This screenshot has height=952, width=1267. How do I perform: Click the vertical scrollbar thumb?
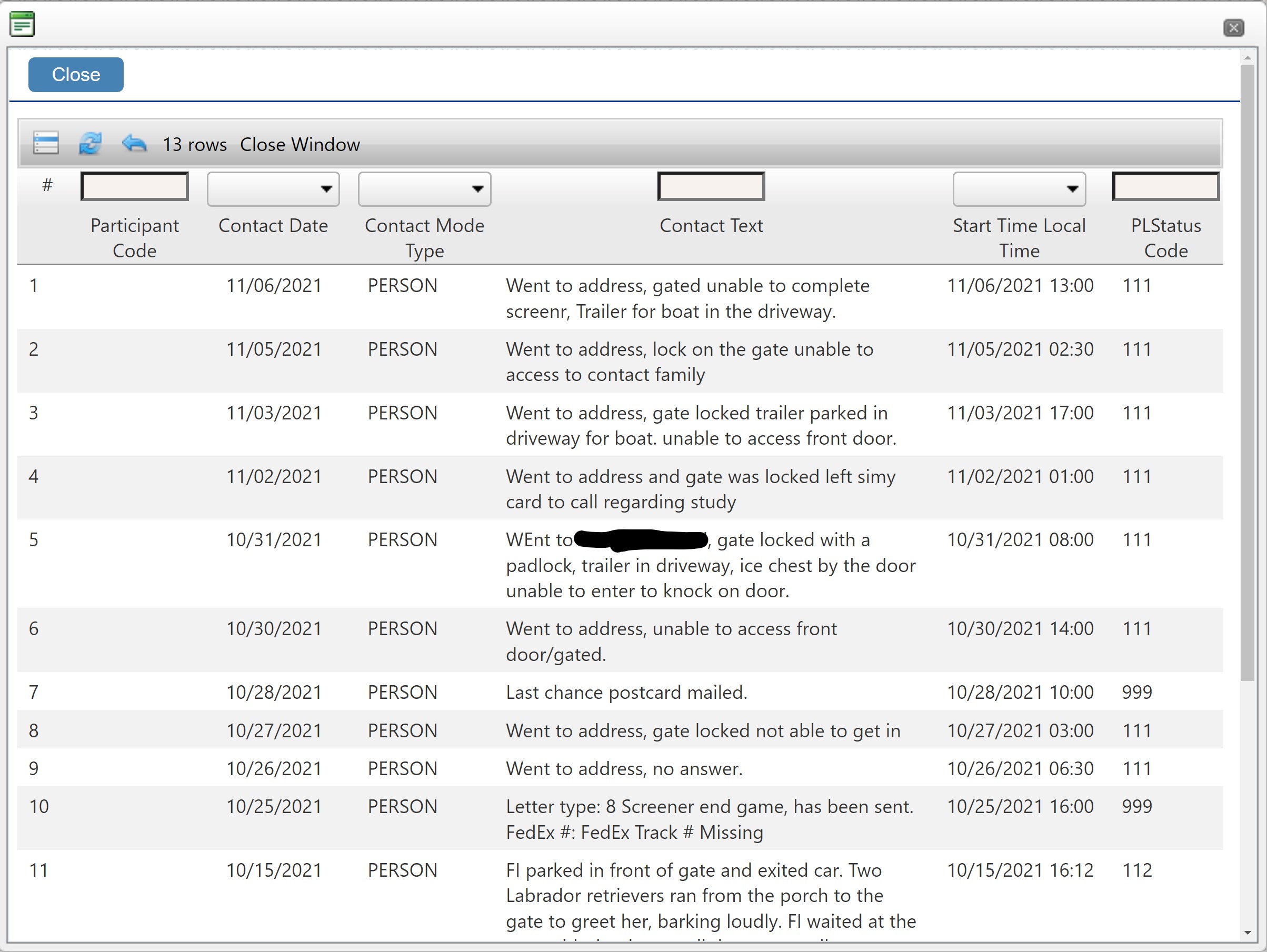point(1247,372)
